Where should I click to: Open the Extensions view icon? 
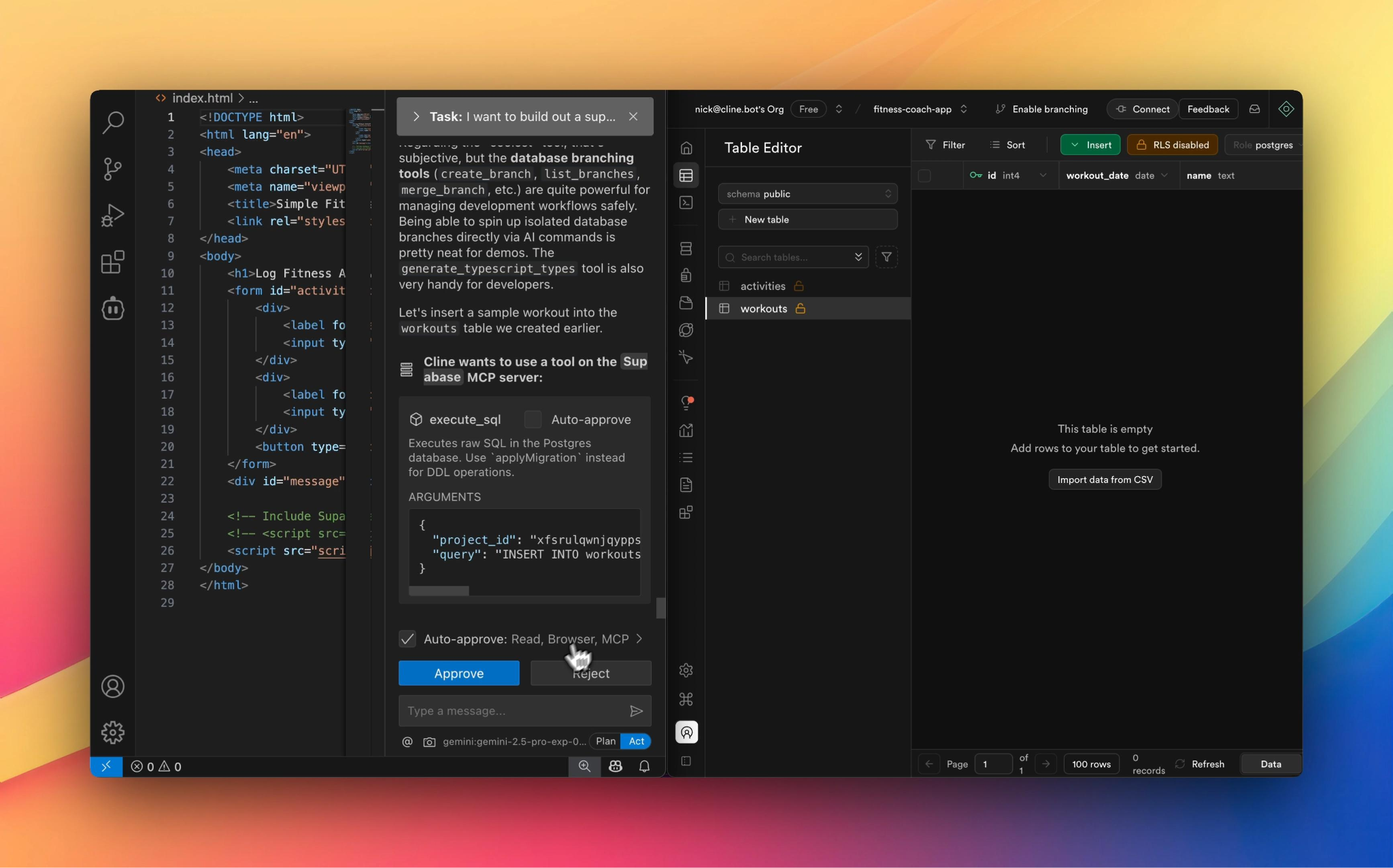(113, 262)
